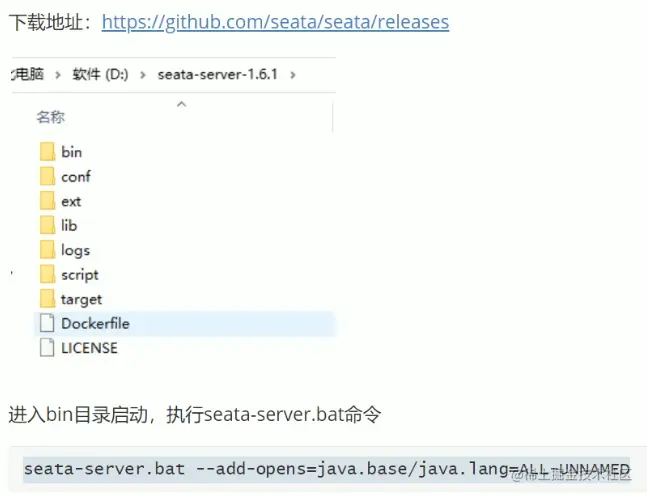647x497 pixels.
Task: Click the 电脑 breadcrumb segment
Action: (x=28, y=74)
